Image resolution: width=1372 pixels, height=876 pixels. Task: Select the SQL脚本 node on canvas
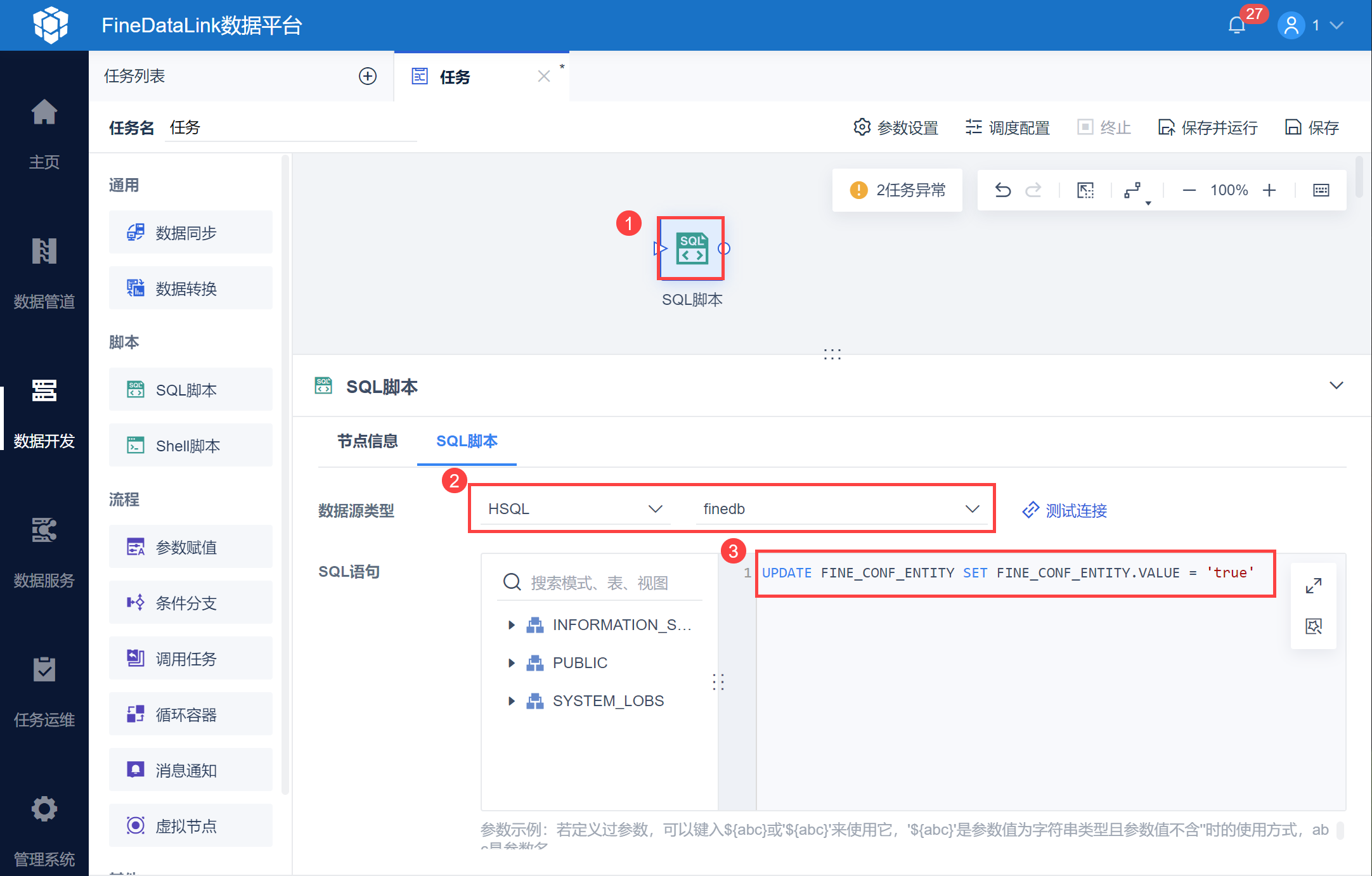point(691,248)
